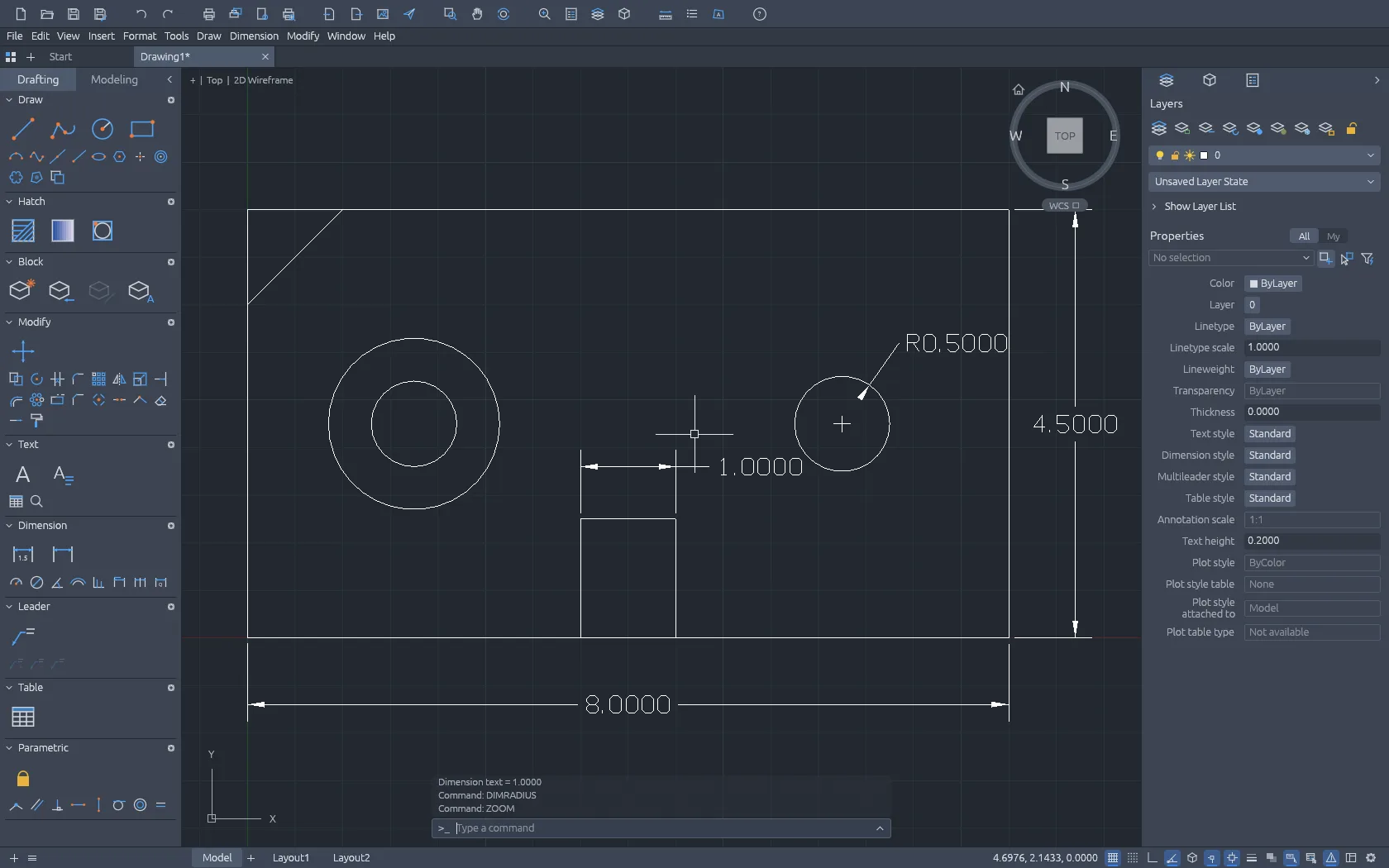Toggle the layer 0 lightbulb visibility

1160,155
